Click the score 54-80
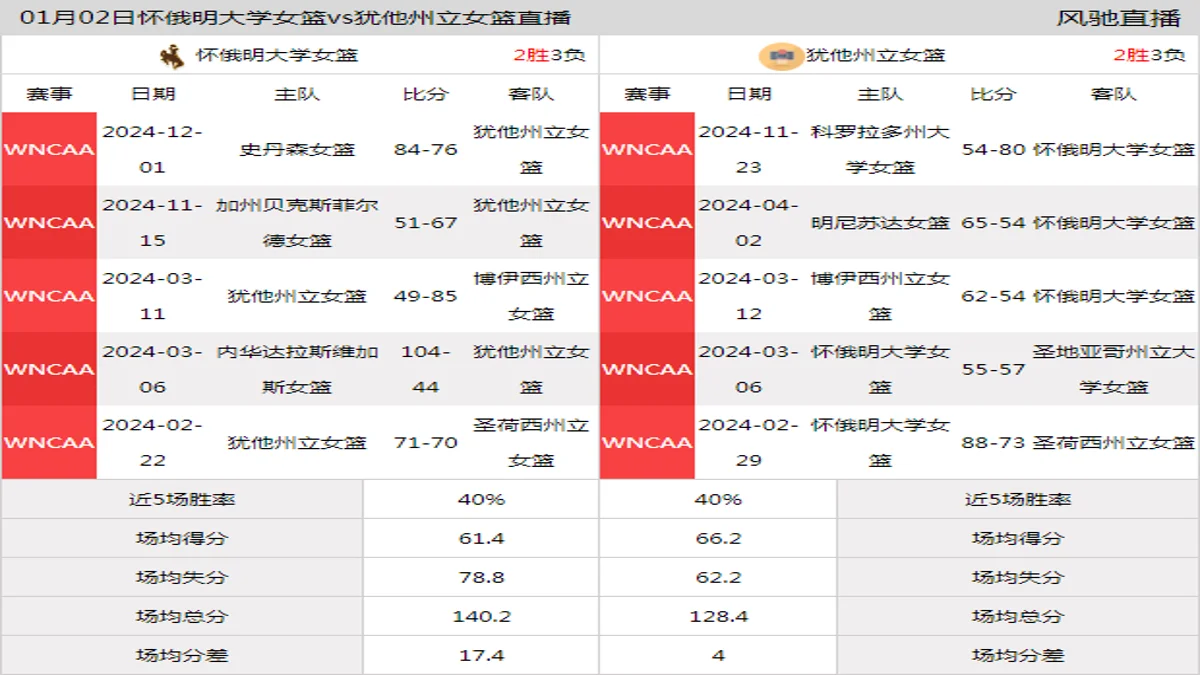This screenshot has height=675, width=1200. coord(993,149)
